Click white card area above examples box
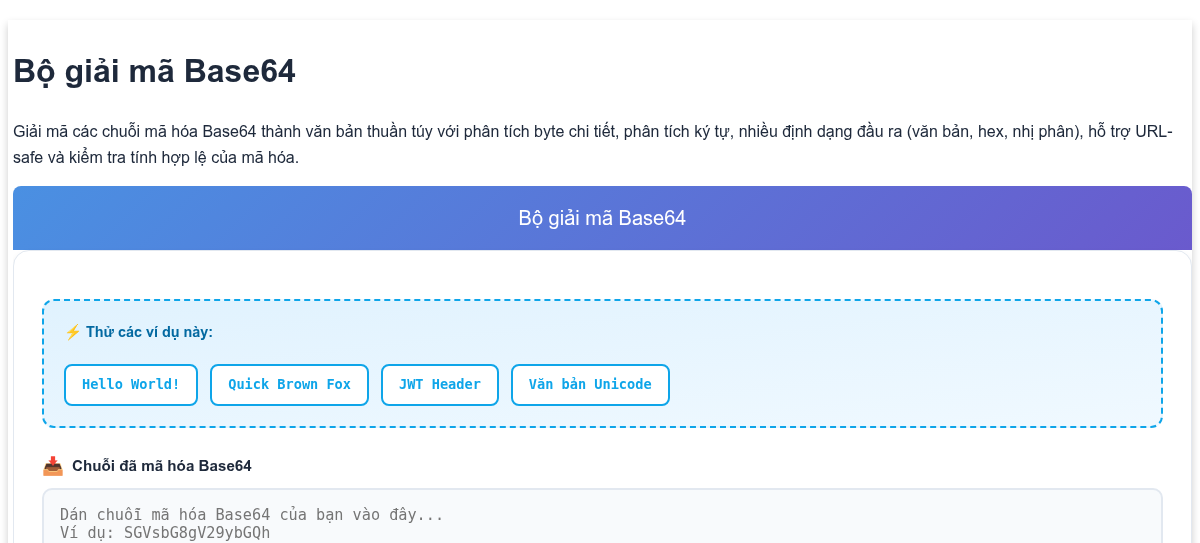The image size is (1200, 543). coord(602,275)
